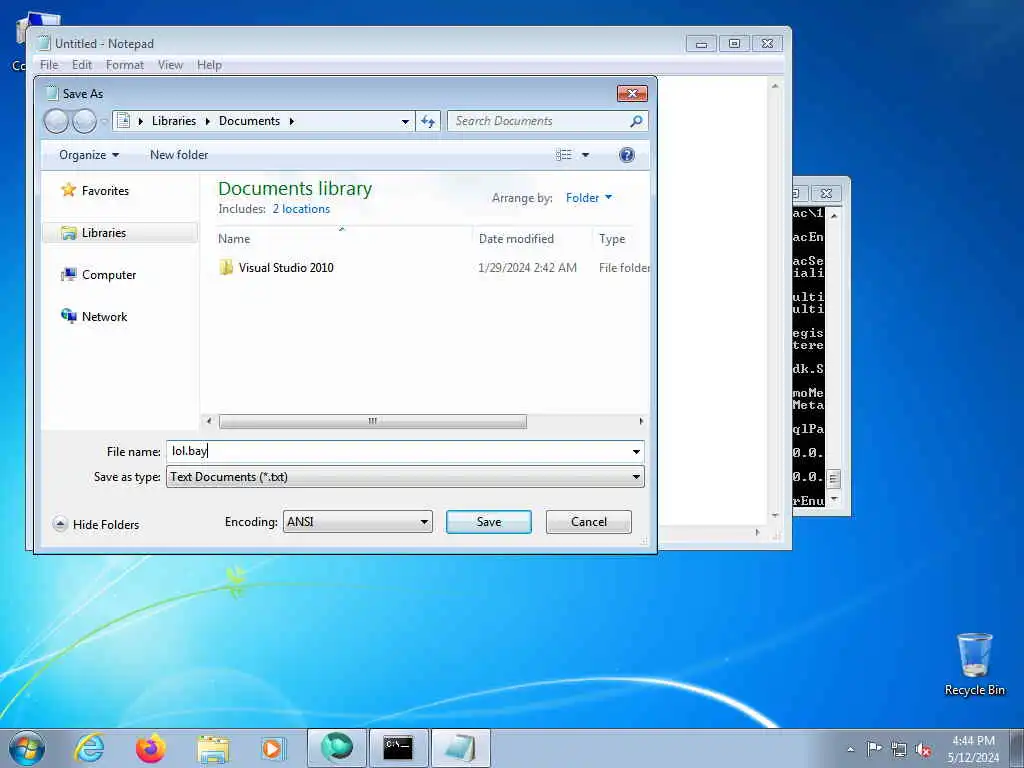1024x768 pixels.
Task: Close the Save As dialog
Action: pyautogui.click(x=632, y=93)
